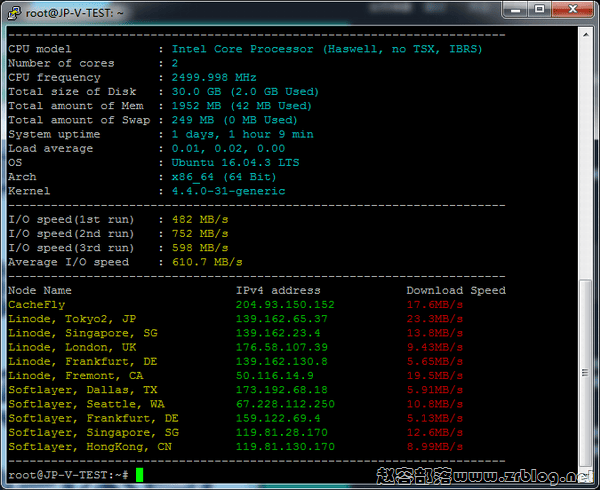Click the swap value '249 MB (0 MB Used)'
The height and width of the screenshot is (490, 600).
[x=235, y=120]
